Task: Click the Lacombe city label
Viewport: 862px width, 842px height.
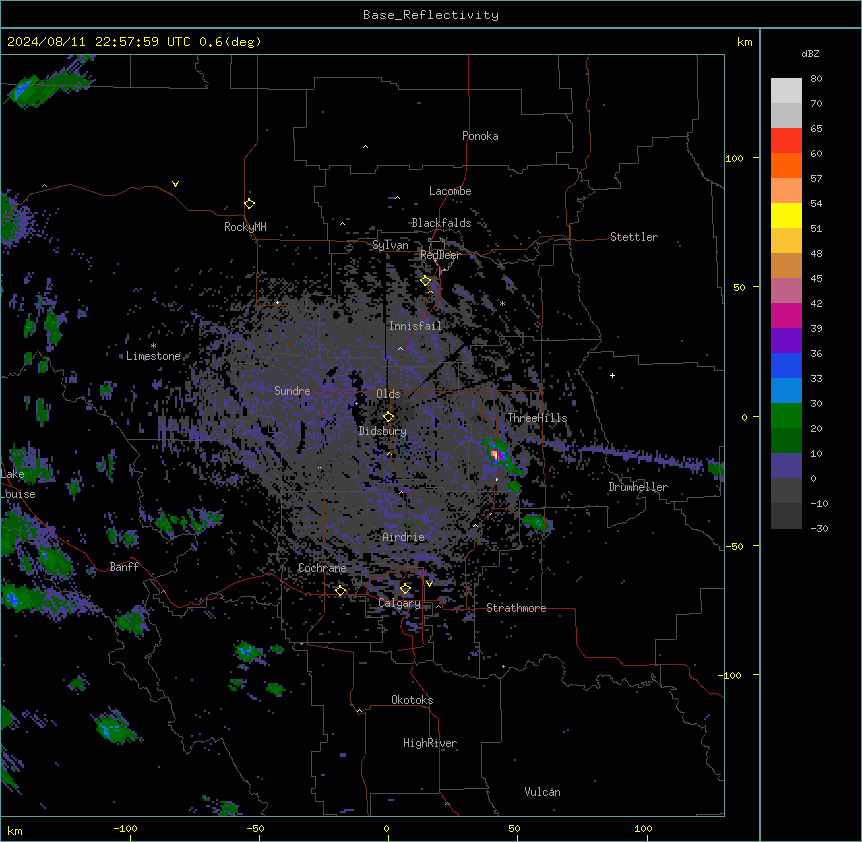Action: coord(450,191)
